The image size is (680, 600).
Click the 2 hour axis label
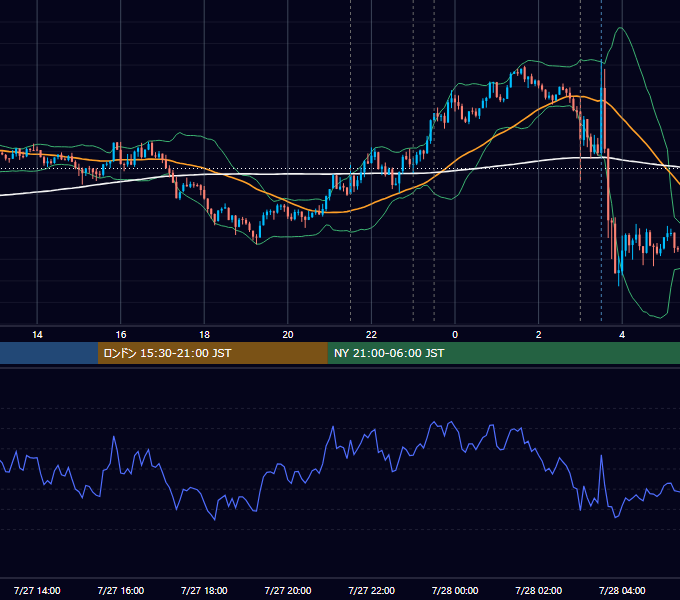click(539, 335)
